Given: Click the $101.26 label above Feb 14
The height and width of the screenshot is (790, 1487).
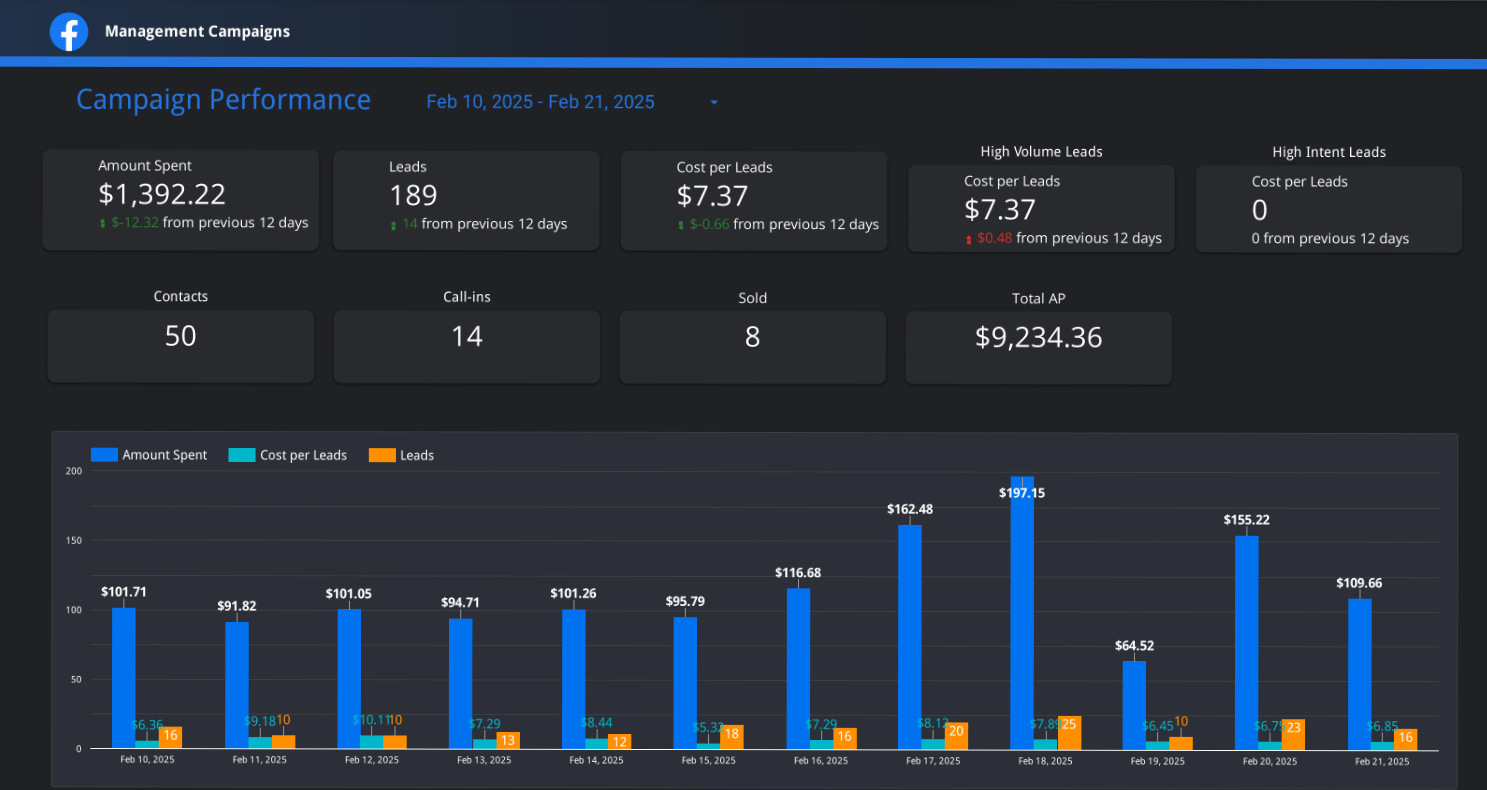Looking at the screenshot, I should (x=573, y=594).
